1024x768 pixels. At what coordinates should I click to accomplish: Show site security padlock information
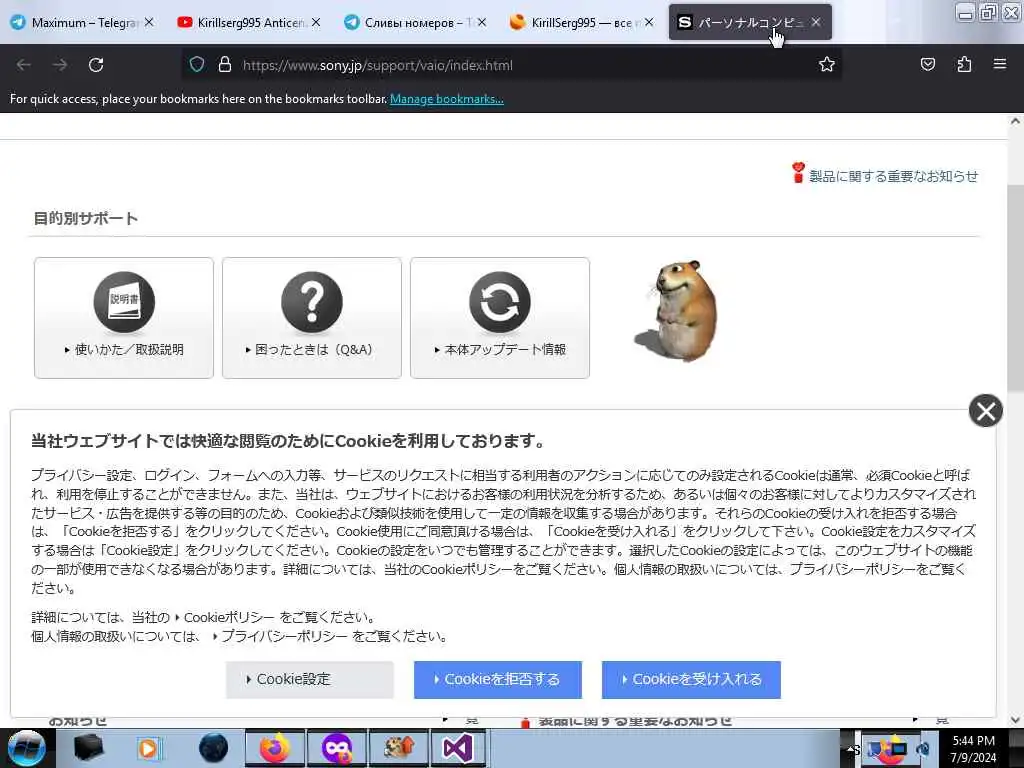(225, 65)
